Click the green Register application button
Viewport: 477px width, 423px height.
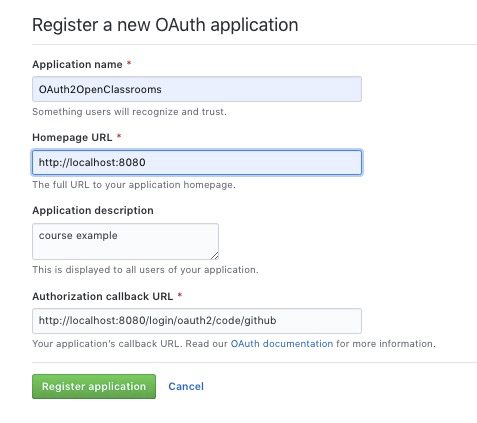(x=94, y=386)
